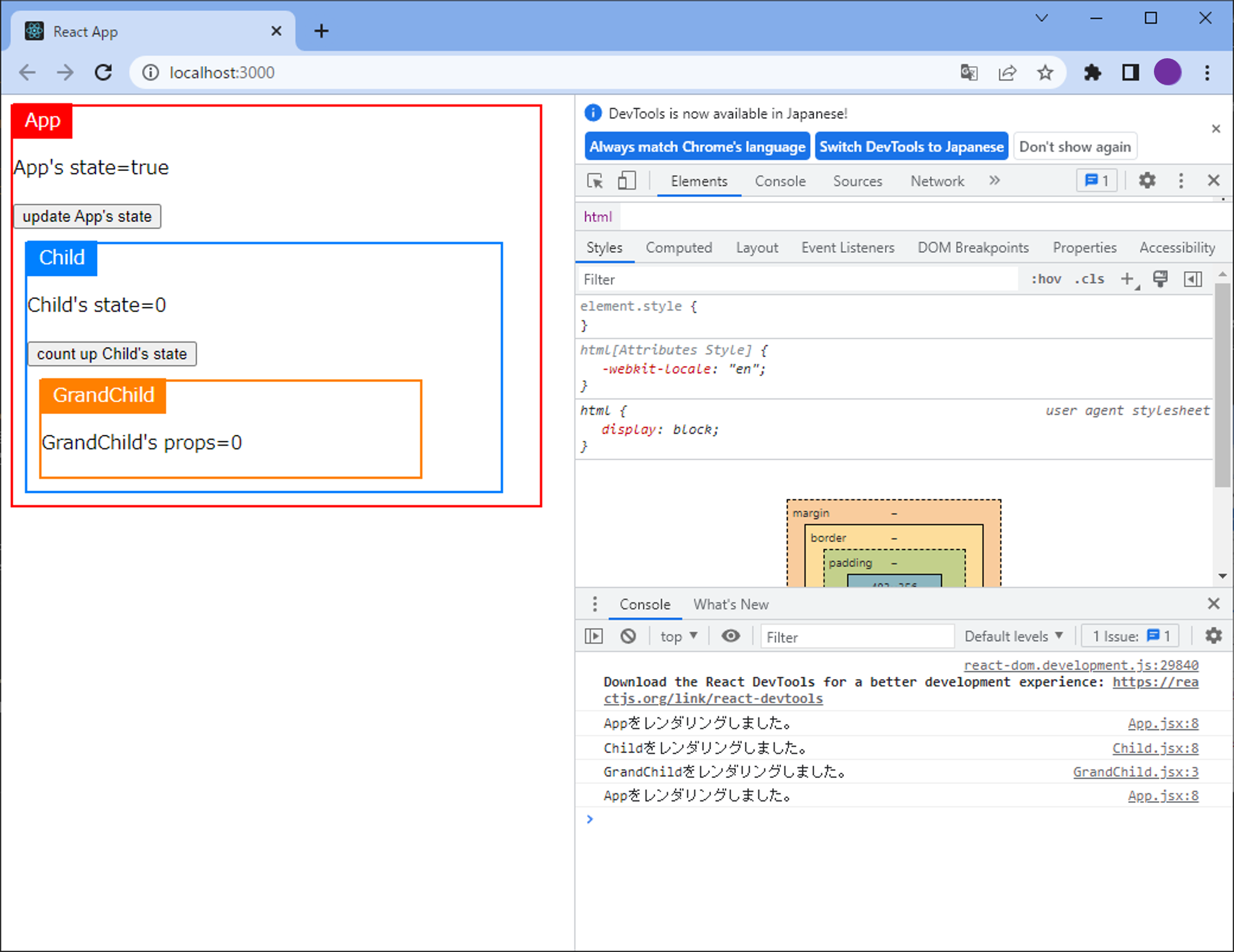
Task: Create a live expression with eye icon
Action: point(730,636)
